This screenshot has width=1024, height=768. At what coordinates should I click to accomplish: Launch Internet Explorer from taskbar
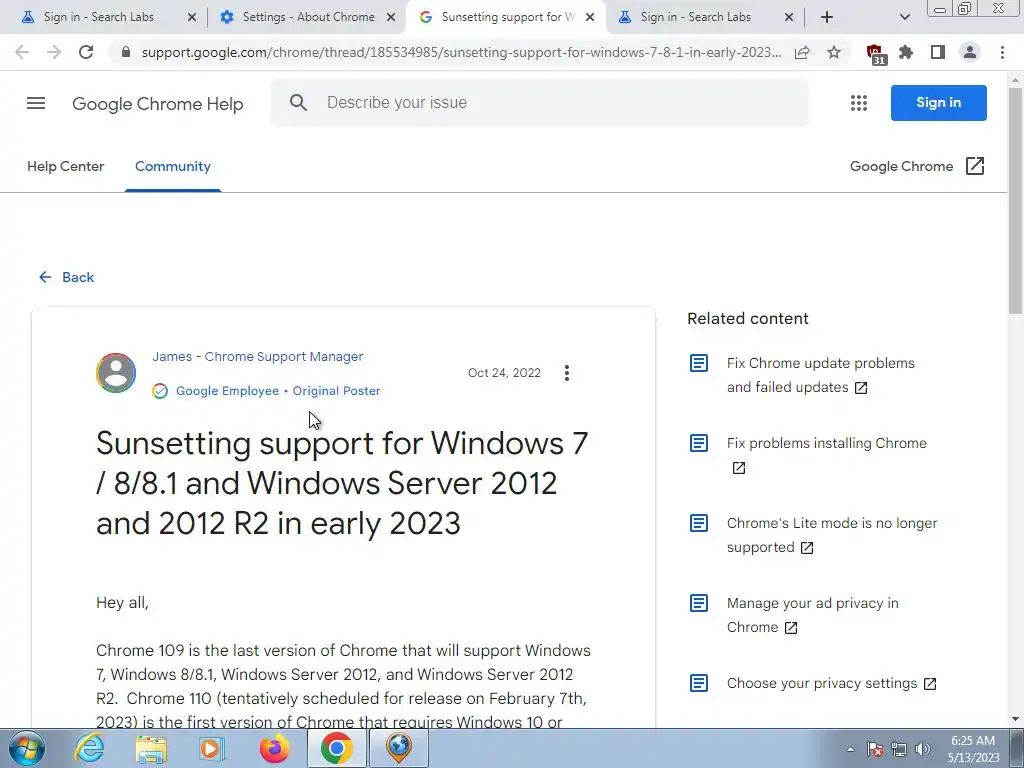tap(89, 748)
